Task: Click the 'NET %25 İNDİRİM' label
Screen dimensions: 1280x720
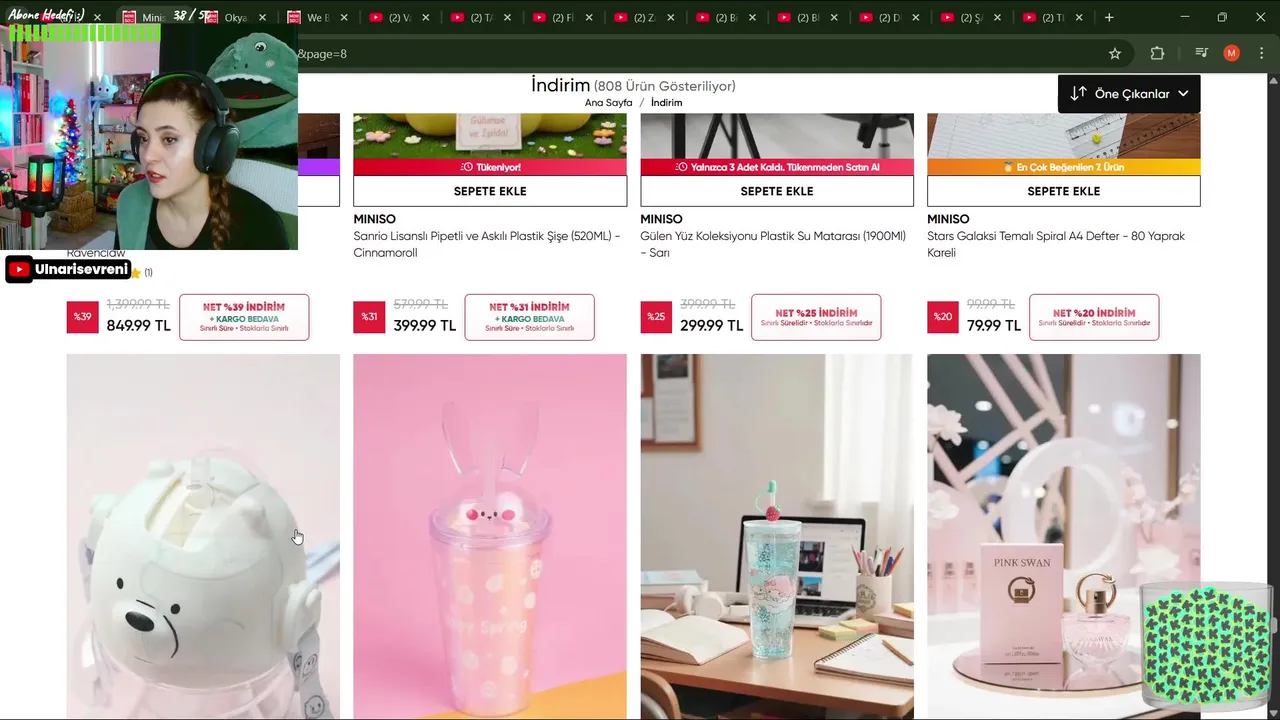Action: pyautogui.click(x=816, y=317)
